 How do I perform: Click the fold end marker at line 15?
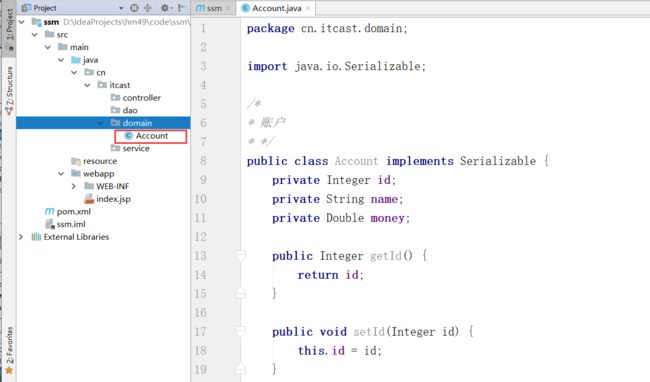(x=240, y=293)
